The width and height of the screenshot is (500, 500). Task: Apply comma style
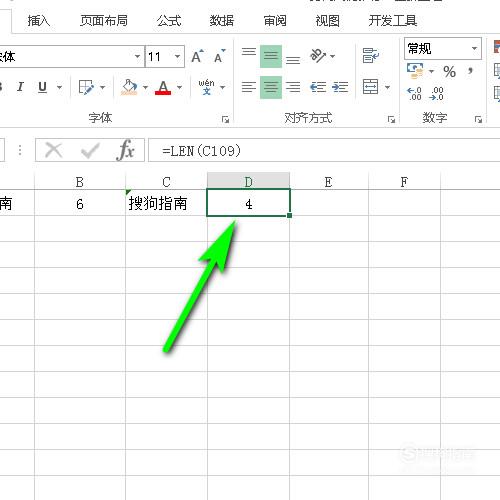point(470,71)
